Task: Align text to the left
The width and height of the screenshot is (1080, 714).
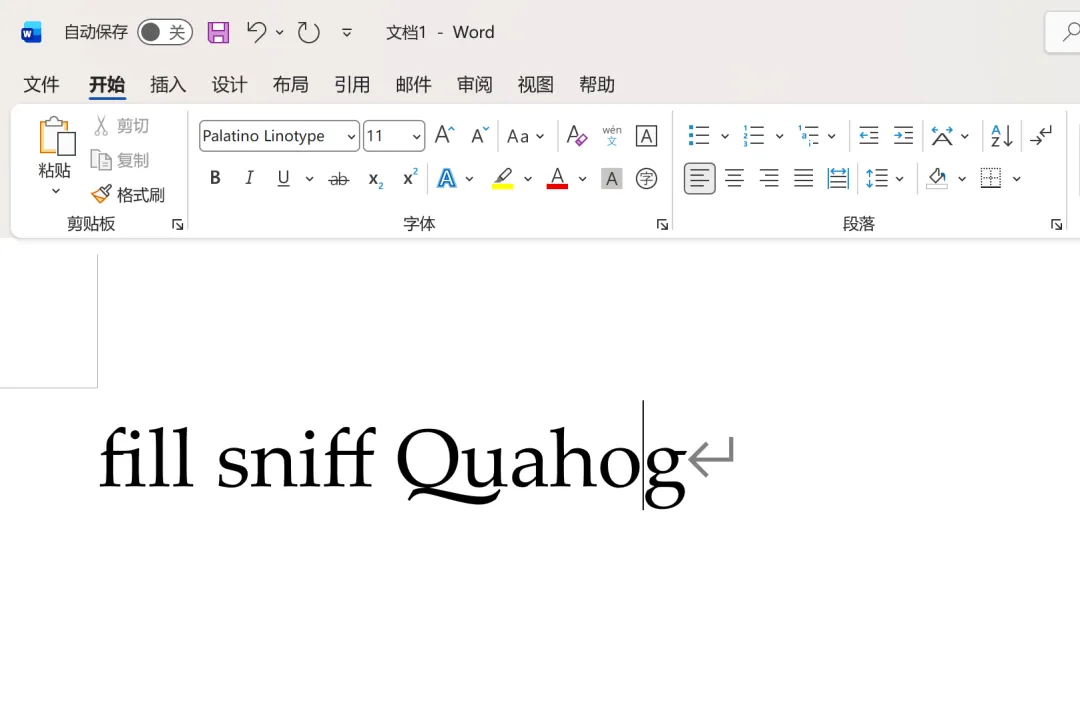Action: [x=699, y=179]
